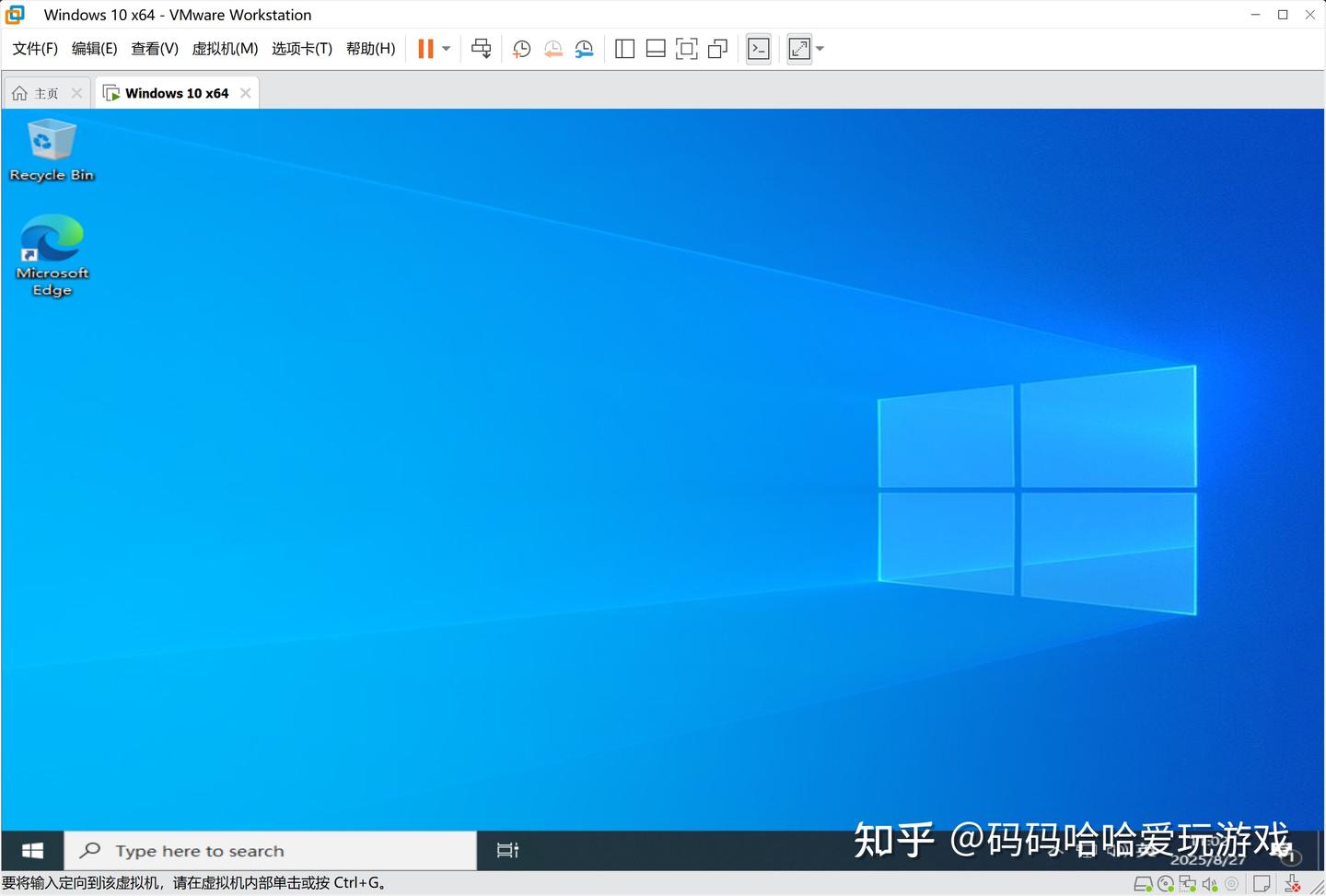Enter full screen mode for the VM
Image resolution: width=1326 pixels, height=896 pixels.
(x=687, y=49)
